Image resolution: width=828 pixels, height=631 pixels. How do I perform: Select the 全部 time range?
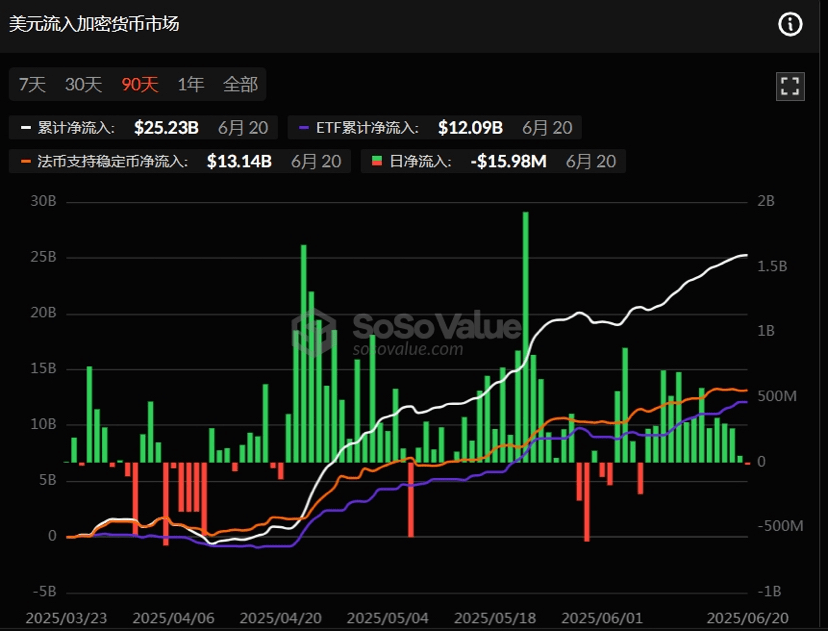click(240, 84)
